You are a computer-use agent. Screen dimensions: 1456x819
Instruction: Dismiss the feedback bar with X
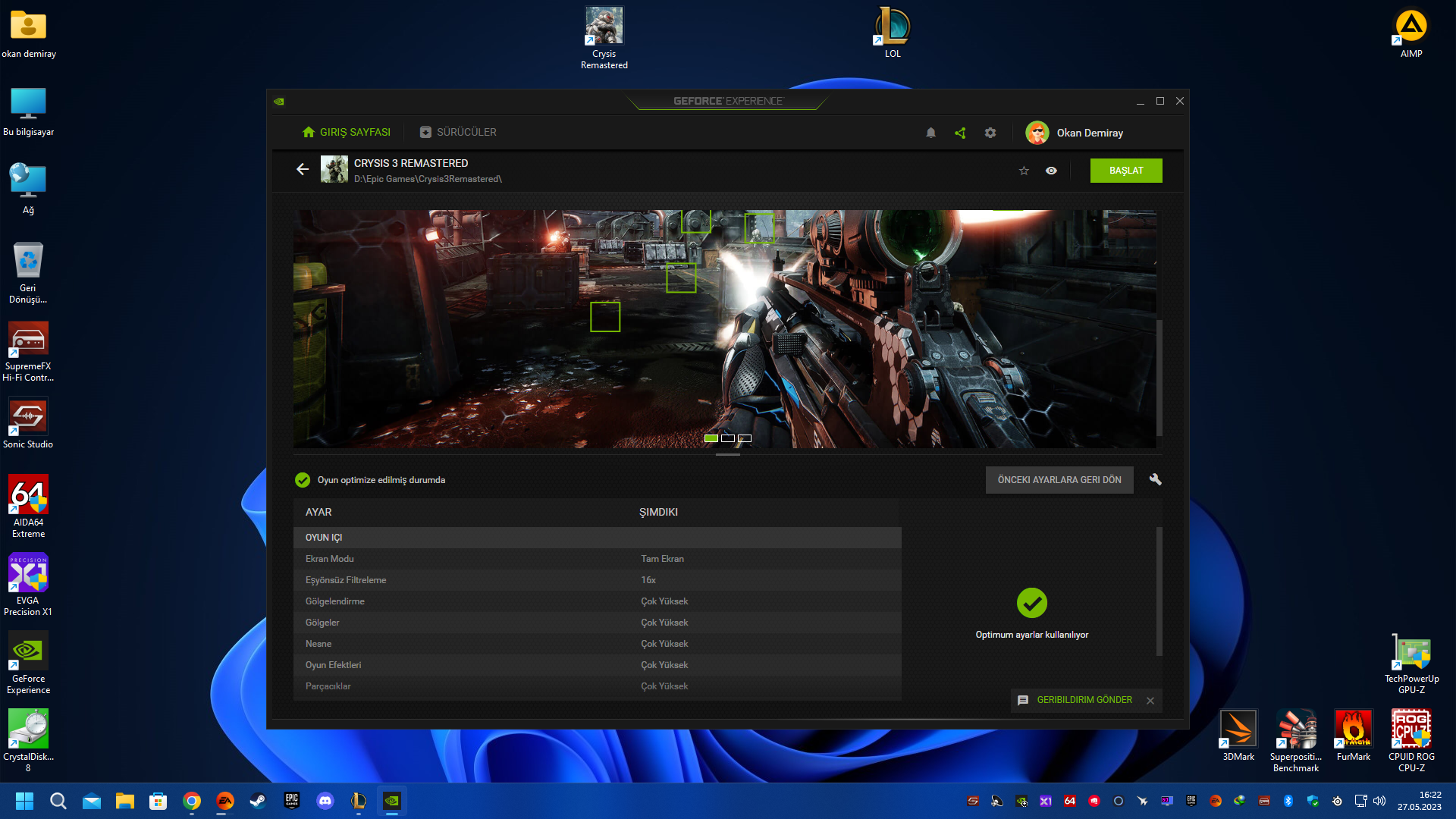[1150, 701]
